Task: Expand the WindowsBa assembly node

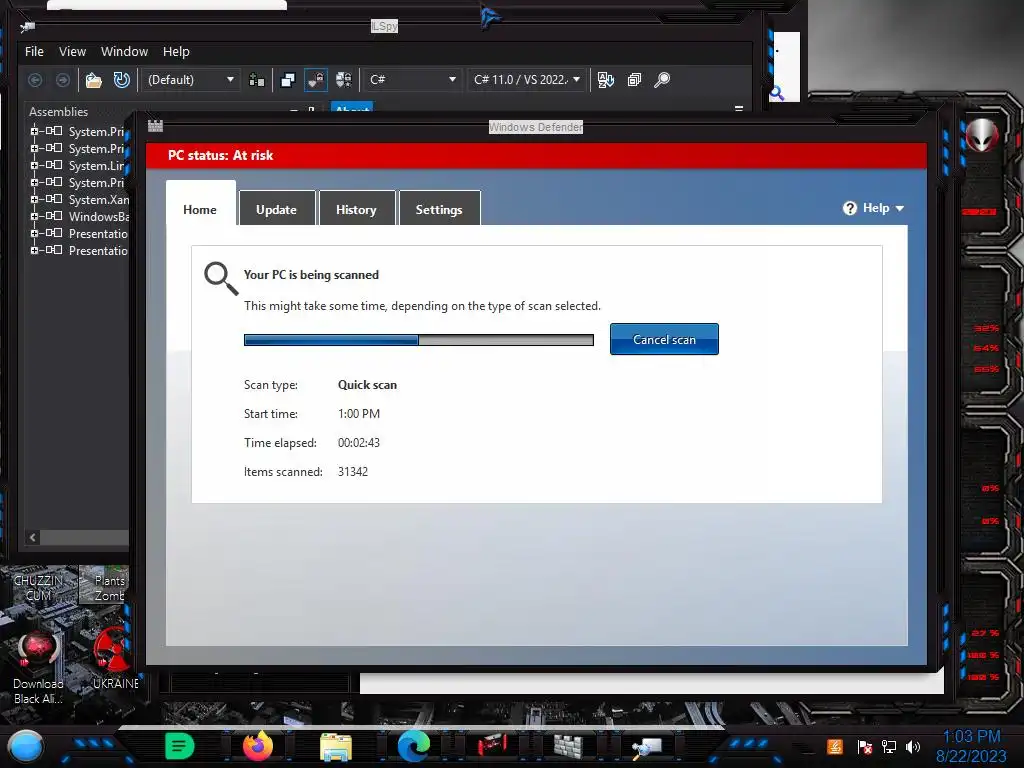Action: click(34, 216)
